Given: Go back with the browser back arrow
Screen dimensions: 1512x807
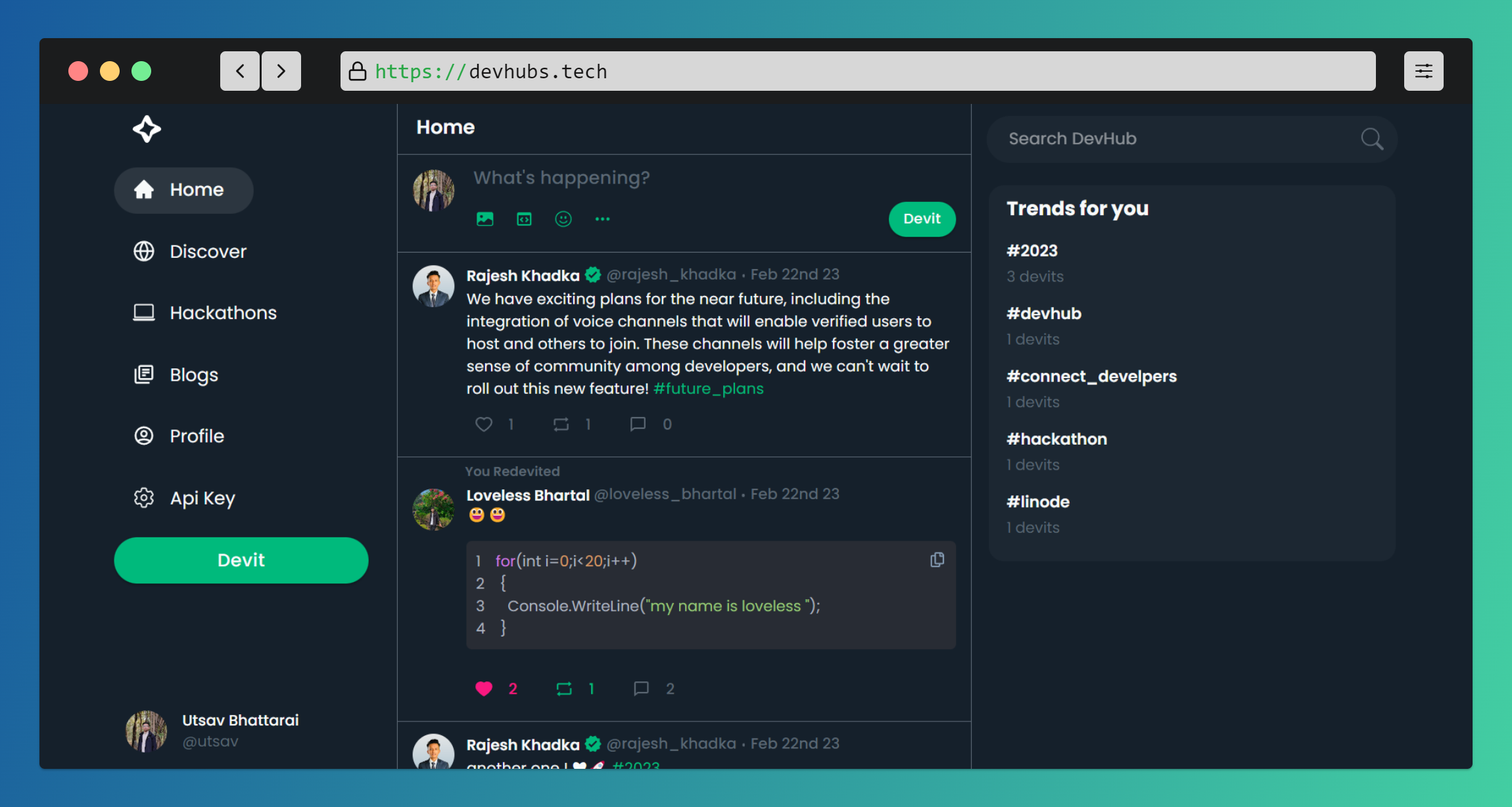Looking at the screenshot, I should point(240,71).
